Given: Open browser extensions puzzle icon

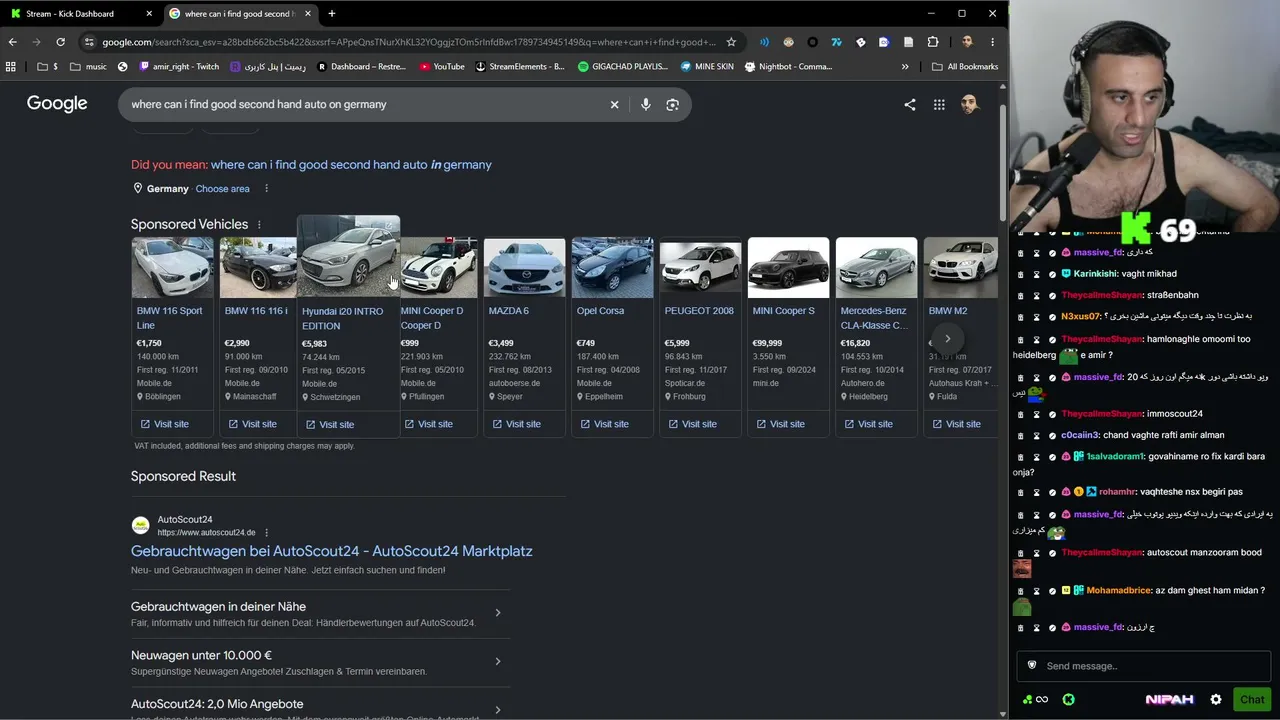Looking at the screenshot, I should coord(933,42).
